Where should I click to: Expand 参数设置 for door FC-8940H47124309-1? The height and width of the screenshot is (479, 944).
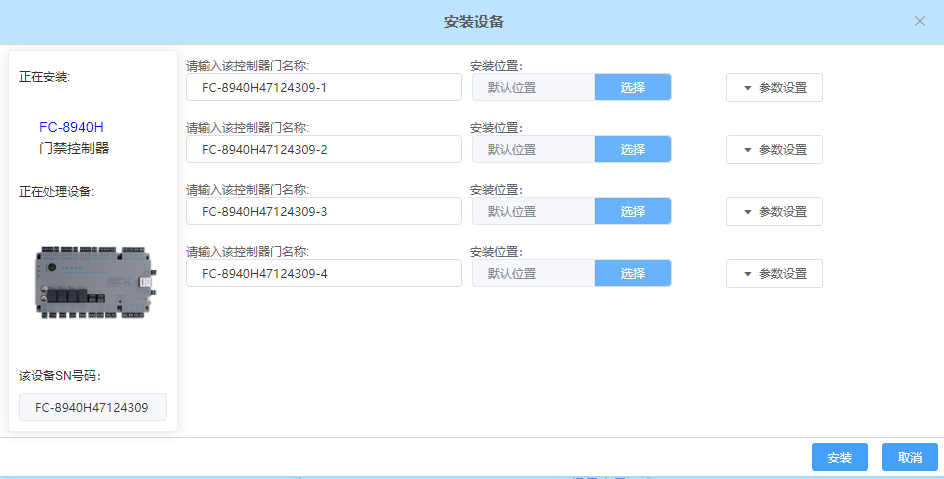coord(774,88)
